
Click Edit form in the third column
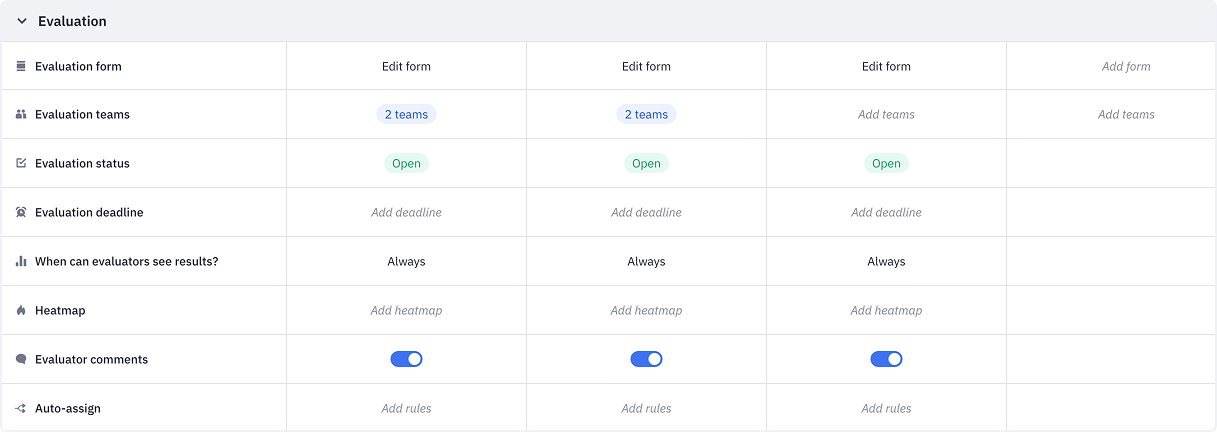(886, 66)
